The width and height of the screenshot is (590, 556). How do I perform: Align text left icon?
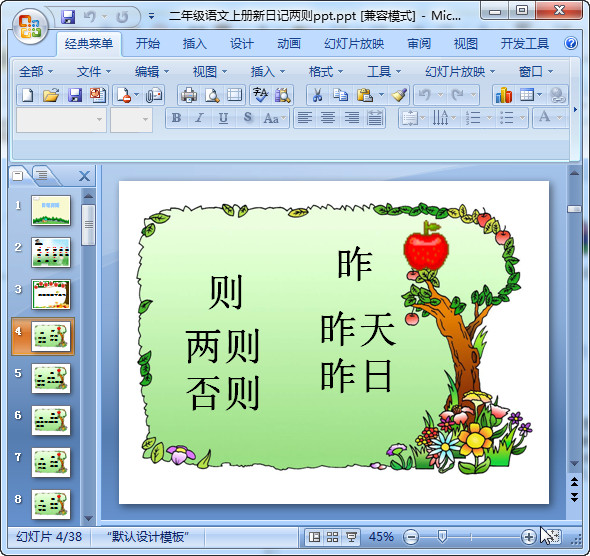305,118
